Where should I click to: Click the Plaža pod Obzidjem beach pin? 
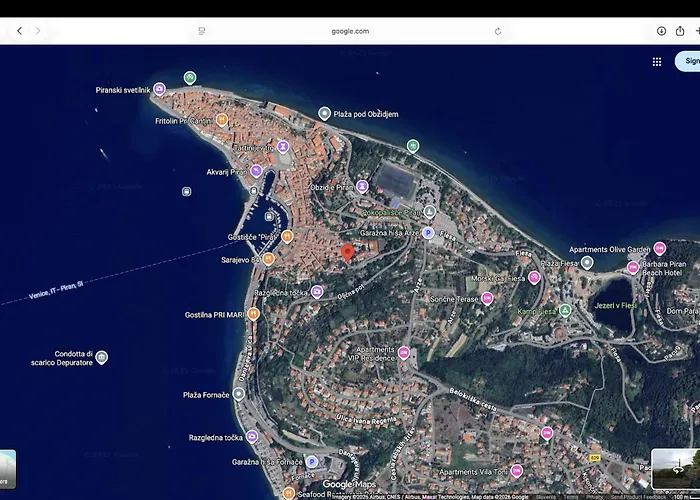[x=324, y=114]
